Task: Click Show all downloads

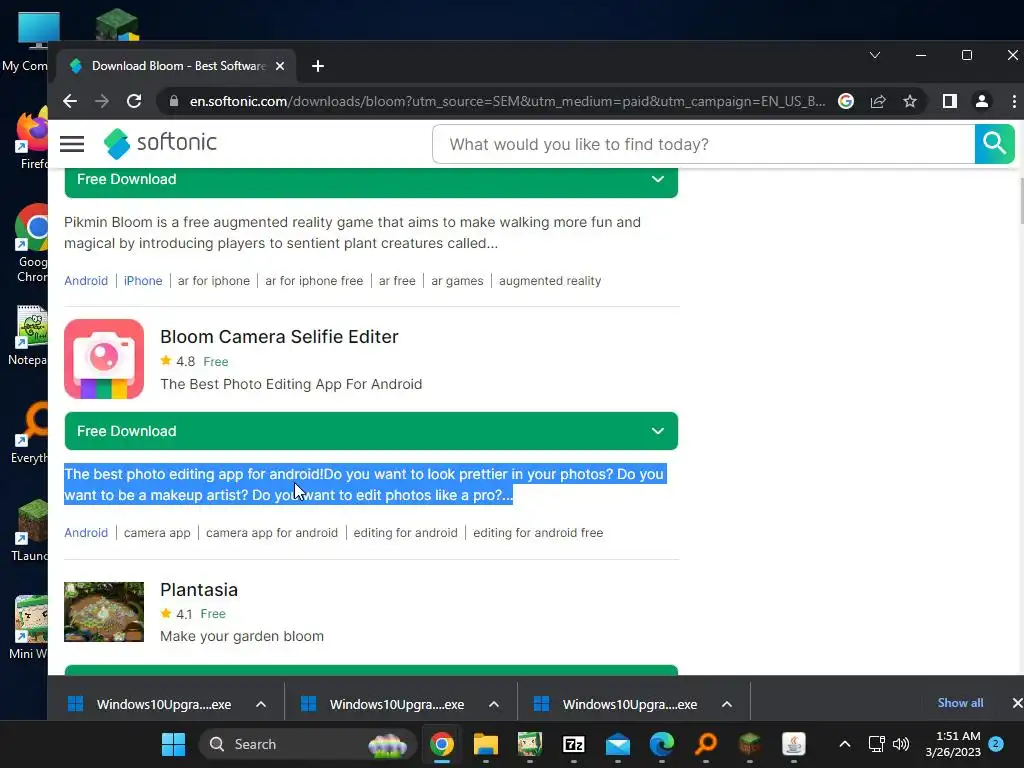Action: (960, 703)
